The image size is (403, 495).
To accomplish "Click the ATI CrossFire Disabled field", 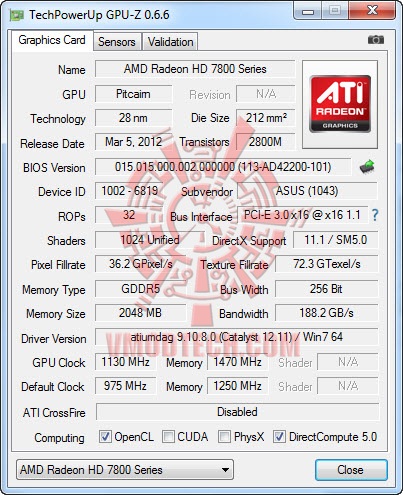I will click(x=237, y=412).
